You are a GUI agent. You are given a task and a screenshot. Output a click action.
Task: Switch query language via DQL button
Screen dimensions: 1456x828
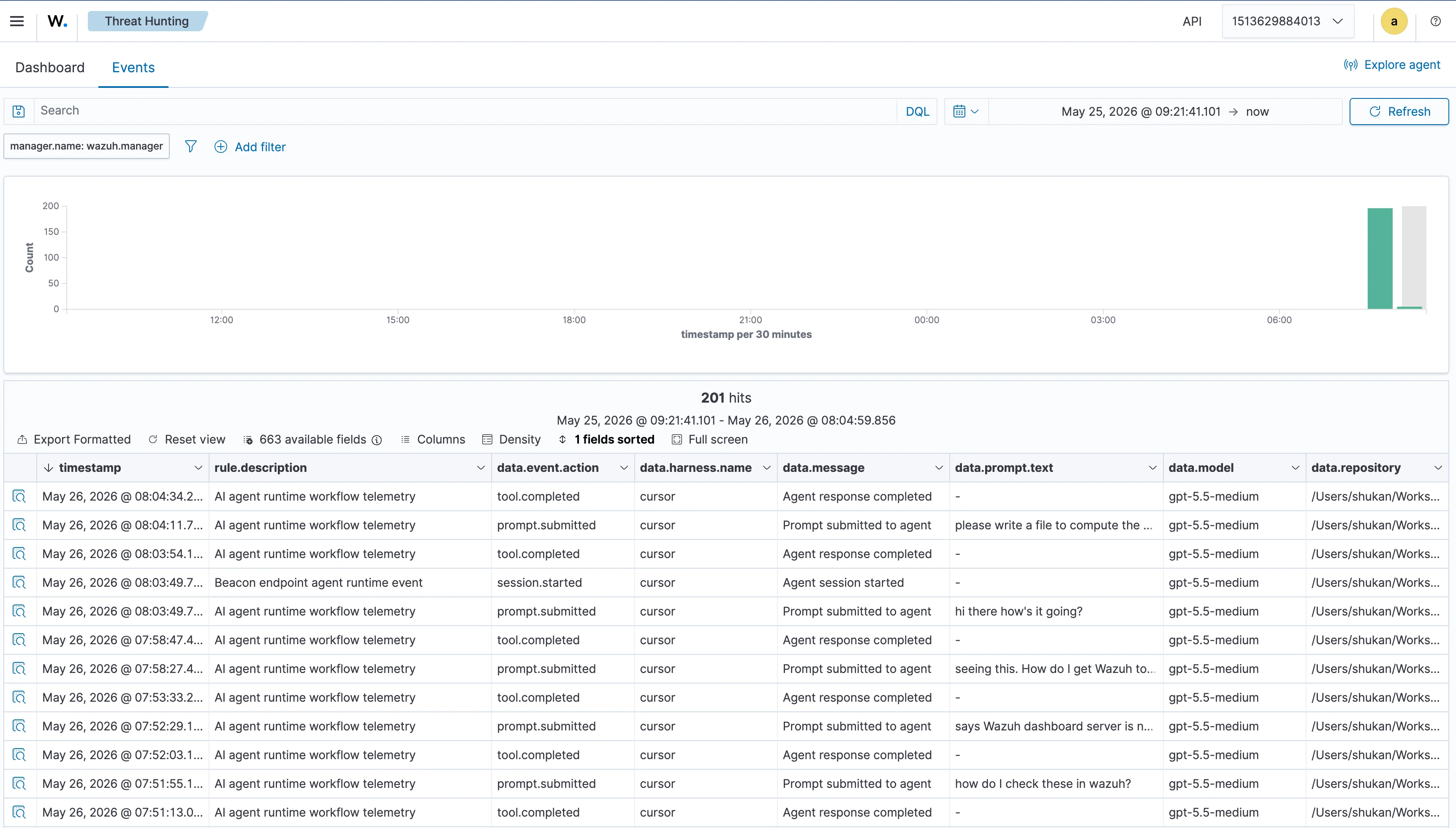pyautogui.click(x=917, y=112)
